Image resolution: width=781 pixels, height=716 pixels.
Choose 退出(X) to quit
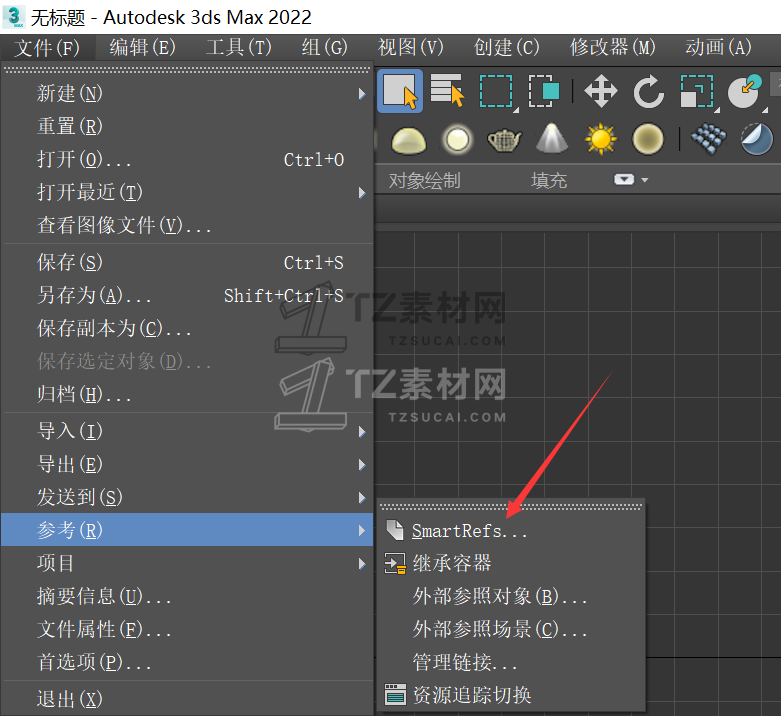tap(187, 699)
